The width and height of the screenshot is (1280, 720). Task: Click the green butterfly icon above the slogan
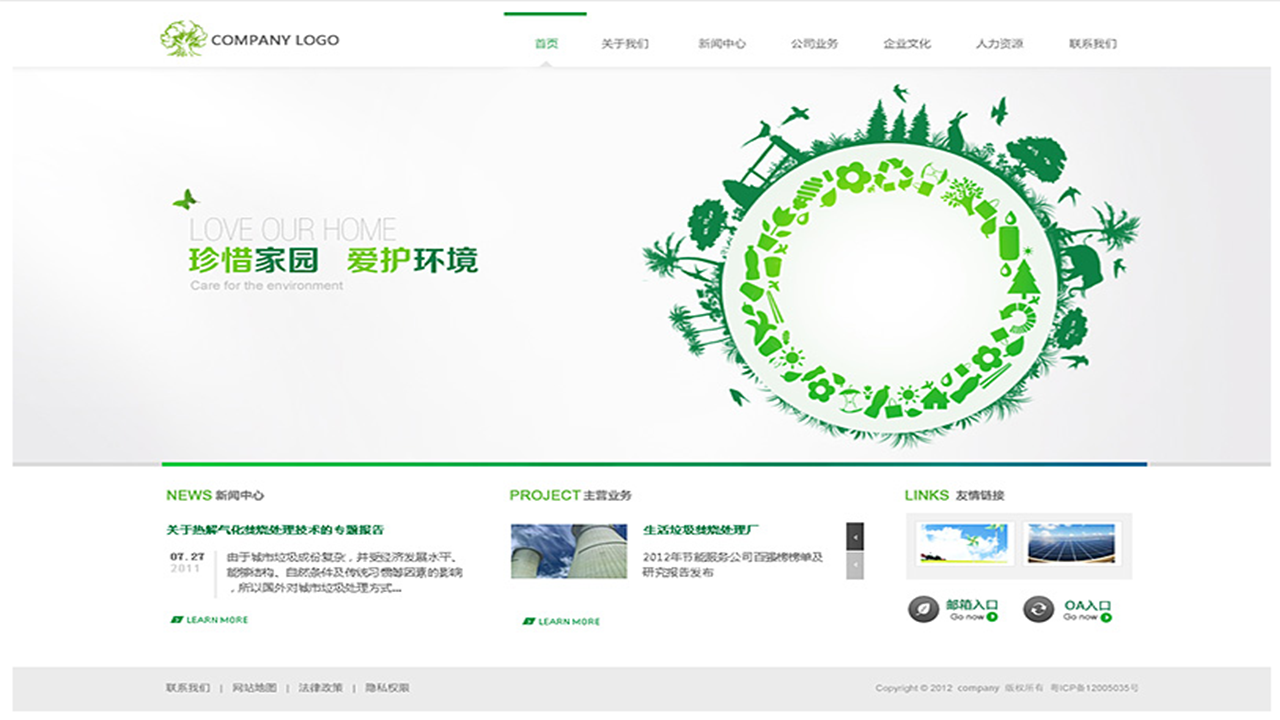pyautogui.click(x=185, y=200)
